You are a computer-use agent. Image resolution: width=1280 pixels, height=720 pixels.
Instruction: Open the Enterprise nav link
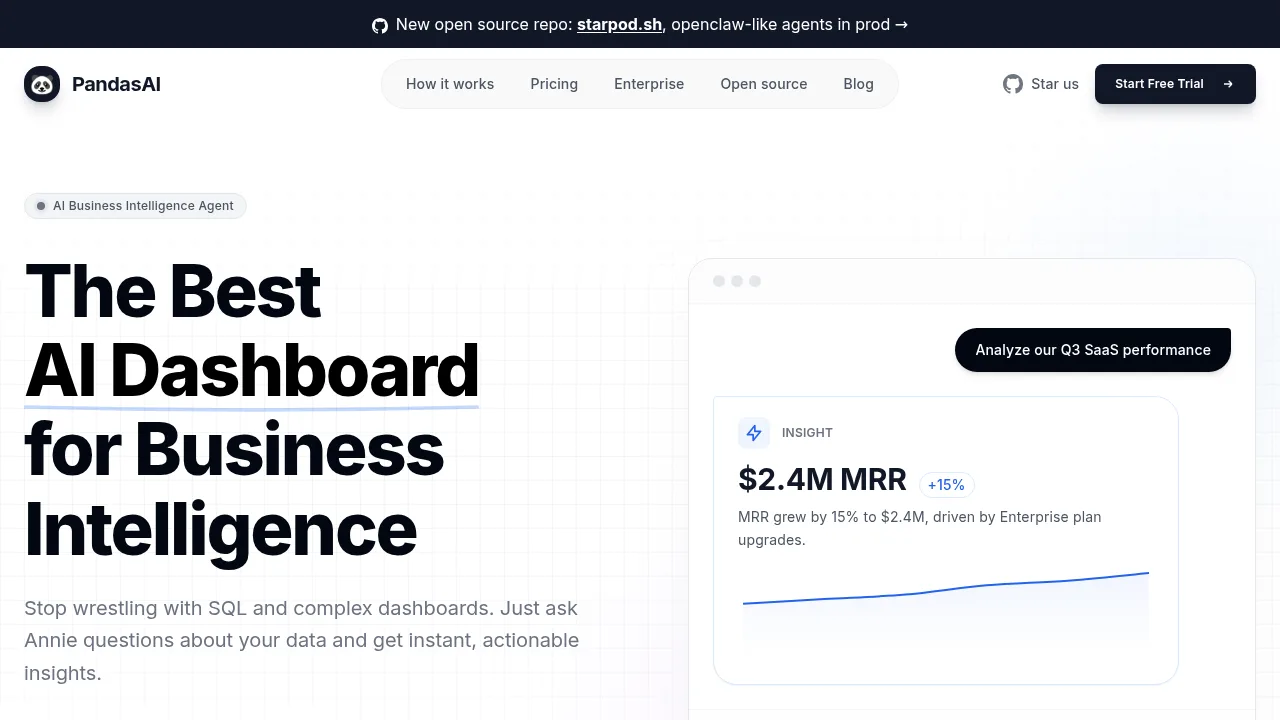coord(649,84)
